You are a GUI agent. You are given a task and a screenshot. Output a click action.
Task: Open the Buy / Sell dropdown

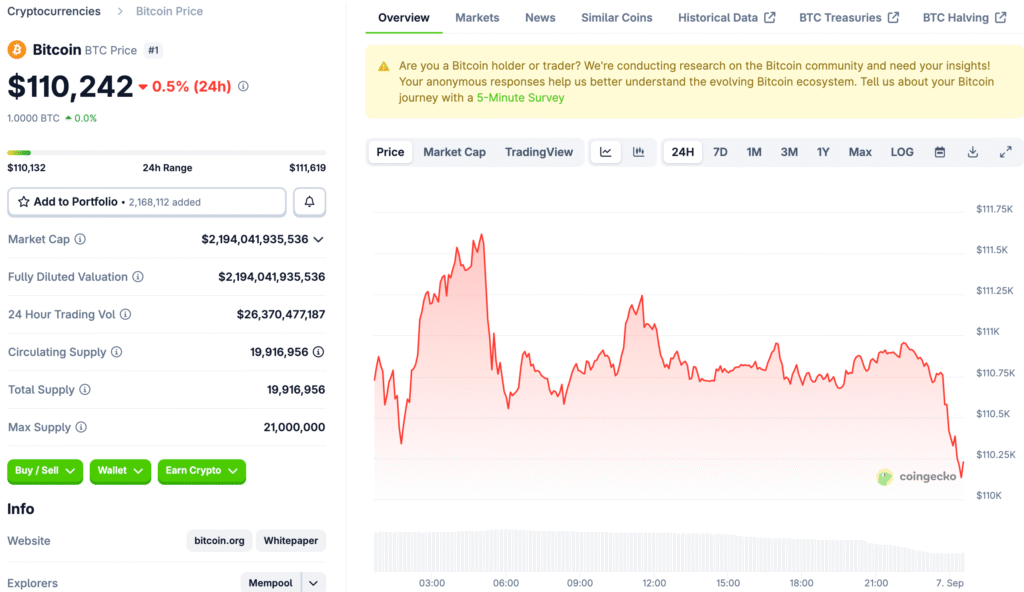point(45,471)
